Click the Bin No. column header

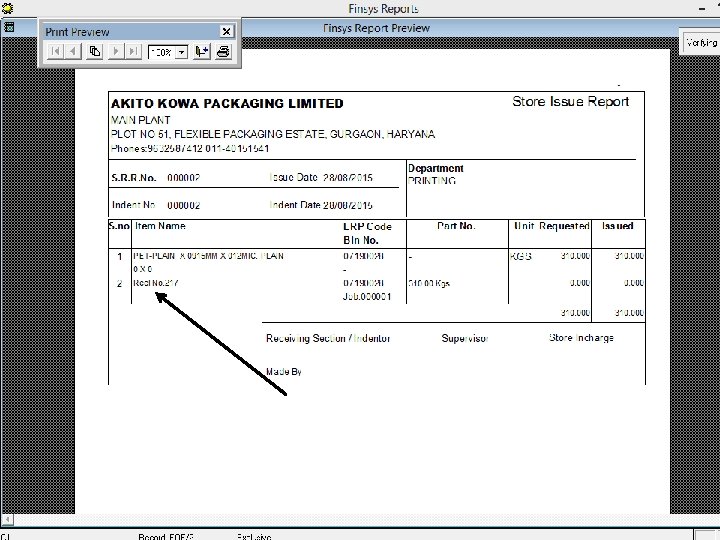click(x=361, y=240)
